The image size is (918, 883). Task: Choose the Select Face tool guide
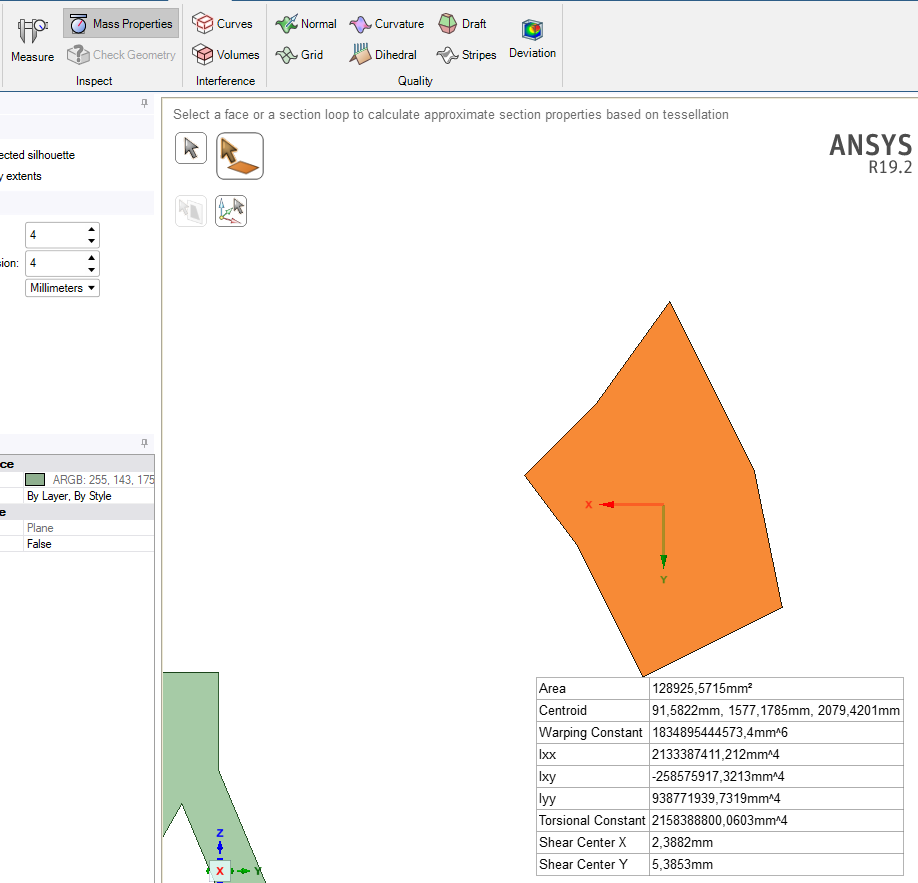240,156
